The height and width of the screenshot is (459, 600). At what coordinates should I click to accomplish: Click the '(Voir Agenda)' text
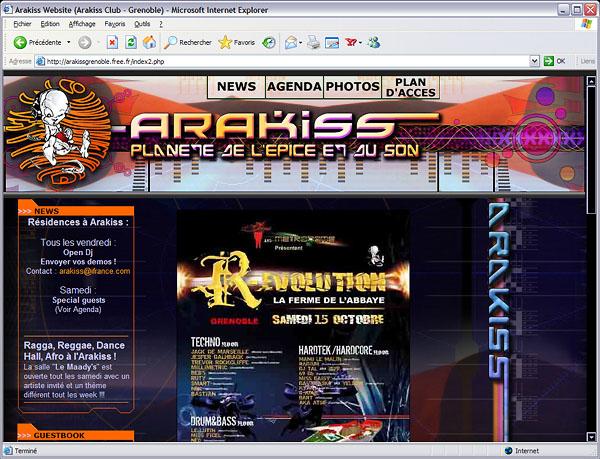[78, 309]
